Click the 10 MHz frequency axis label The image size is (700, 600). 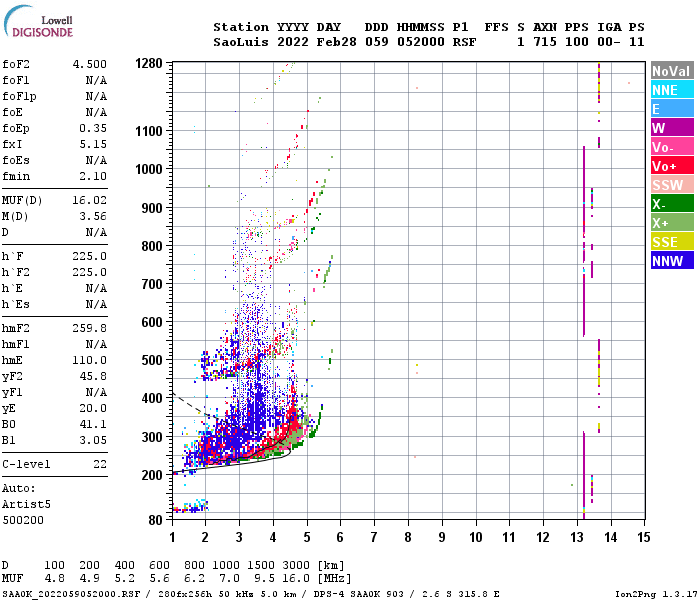tap(475, 537)
